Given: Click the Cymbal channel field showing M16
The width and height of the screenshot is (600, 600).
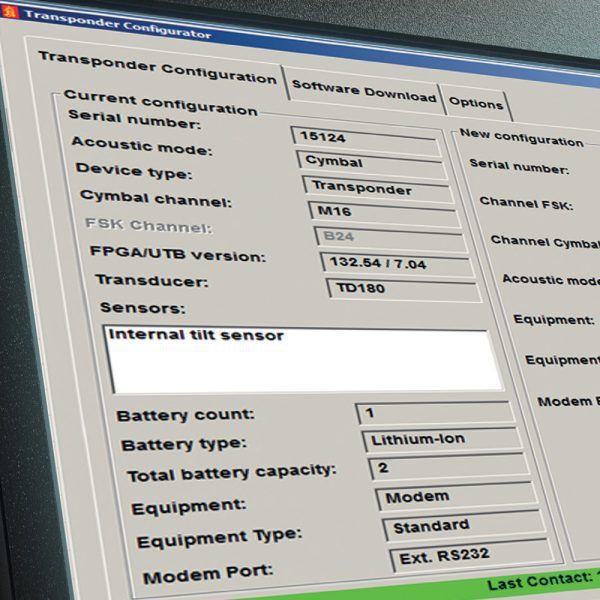Looking at the screenshot, I should click(x=383, y=213).
